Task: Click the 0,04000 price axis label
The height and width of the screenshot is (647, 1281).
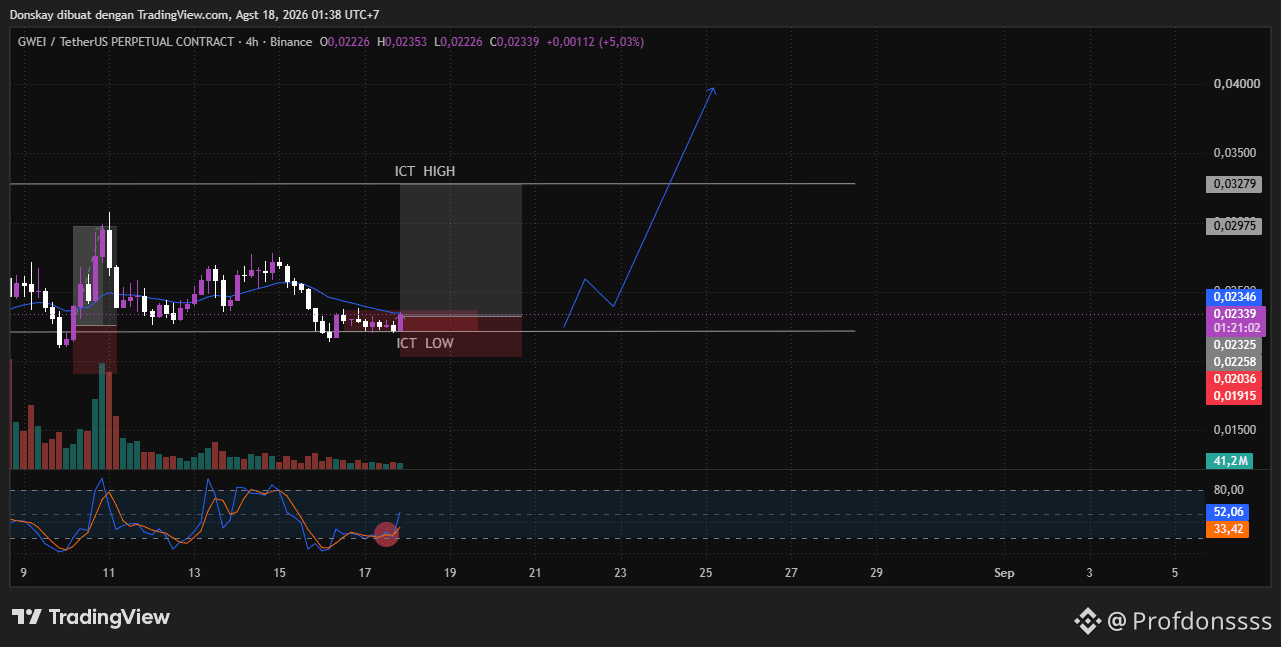Action: click(1236, 84)
